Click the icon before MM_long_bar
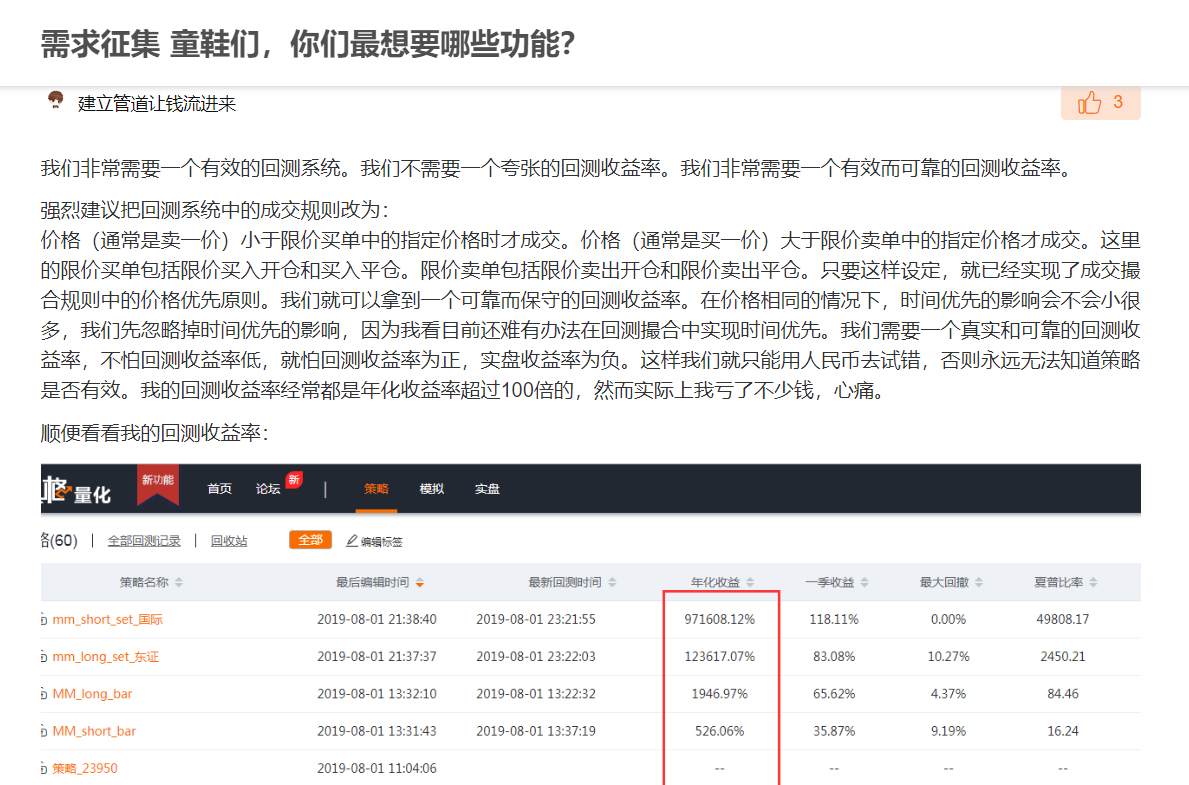The width and height of the screenshot is (1189, 785). (43, 694)
